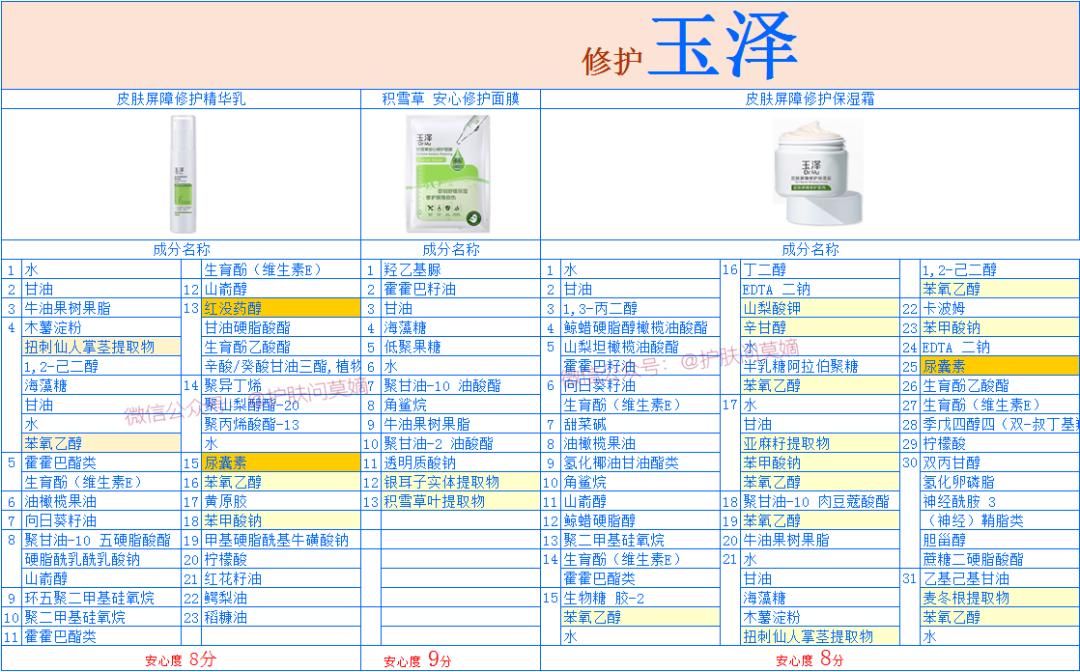Select the 山梨酸钾 cell
This screenshot has width=1080, height=672.
tap(820, 308)
